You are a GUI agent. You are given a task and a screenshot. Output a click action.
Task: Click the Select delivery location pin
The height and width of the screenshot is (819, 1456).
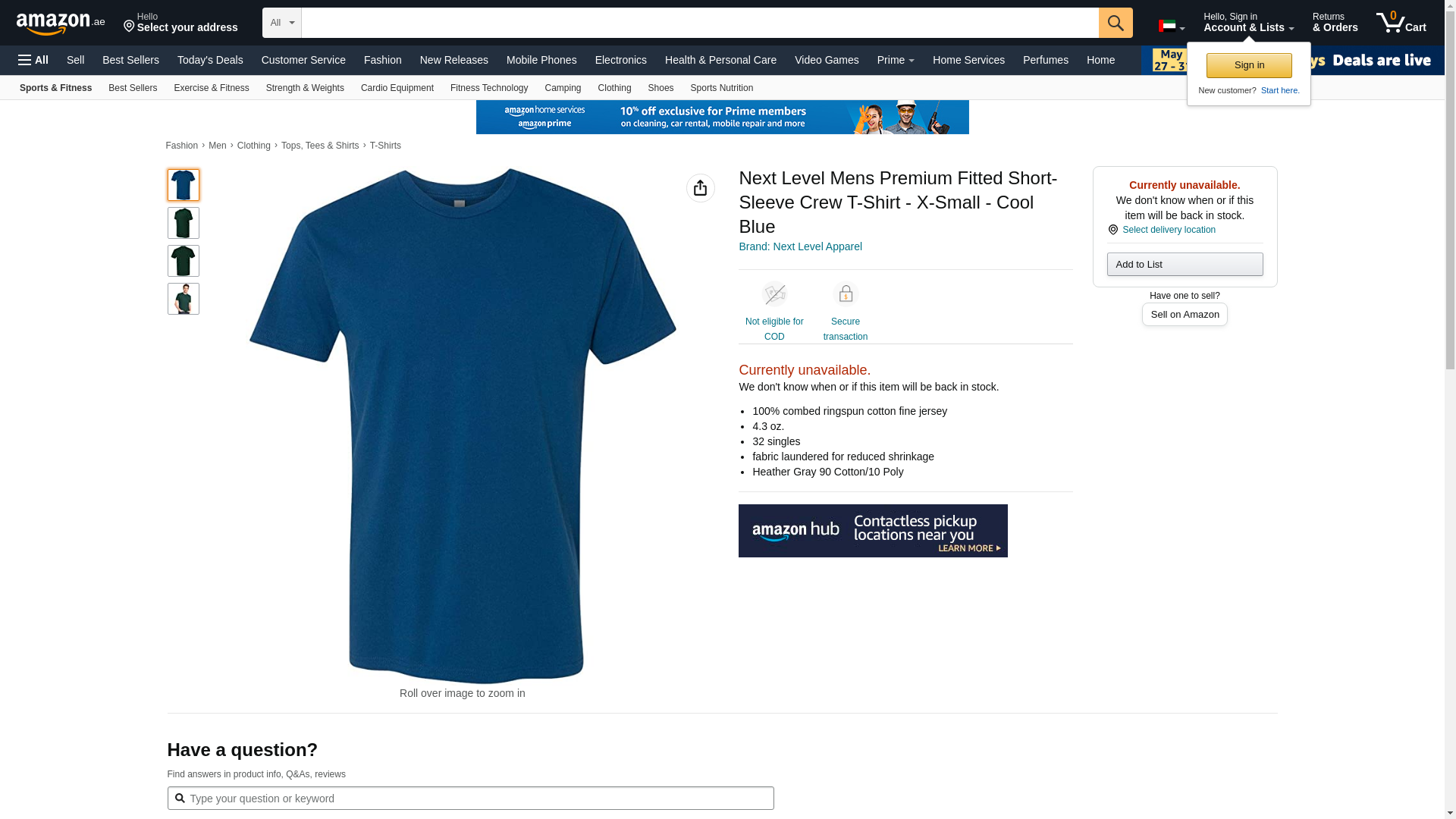pos(1113,230)
